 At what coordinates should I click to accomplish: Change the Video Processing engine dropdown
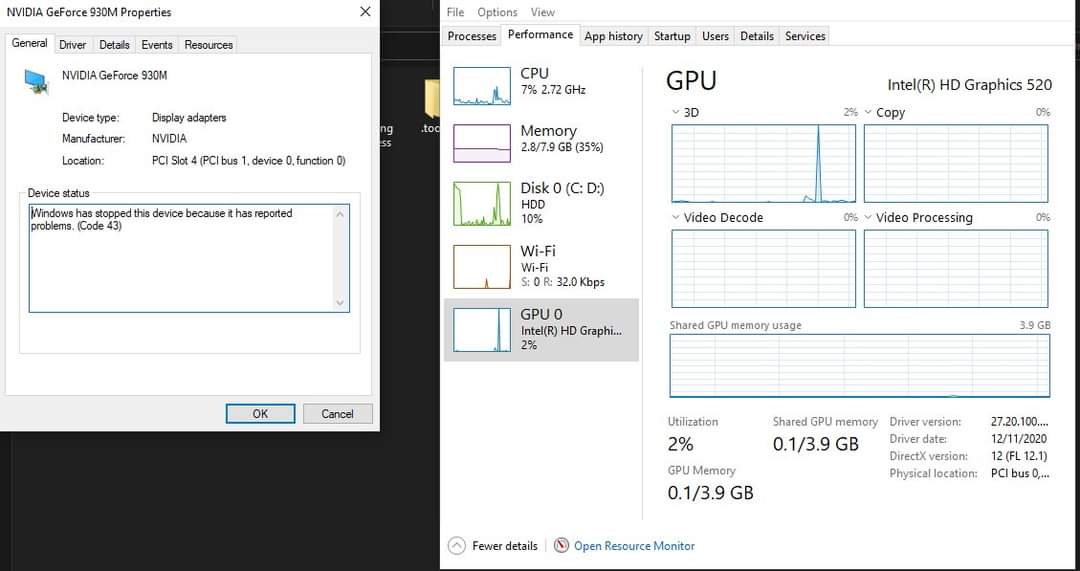click(868, 217)
